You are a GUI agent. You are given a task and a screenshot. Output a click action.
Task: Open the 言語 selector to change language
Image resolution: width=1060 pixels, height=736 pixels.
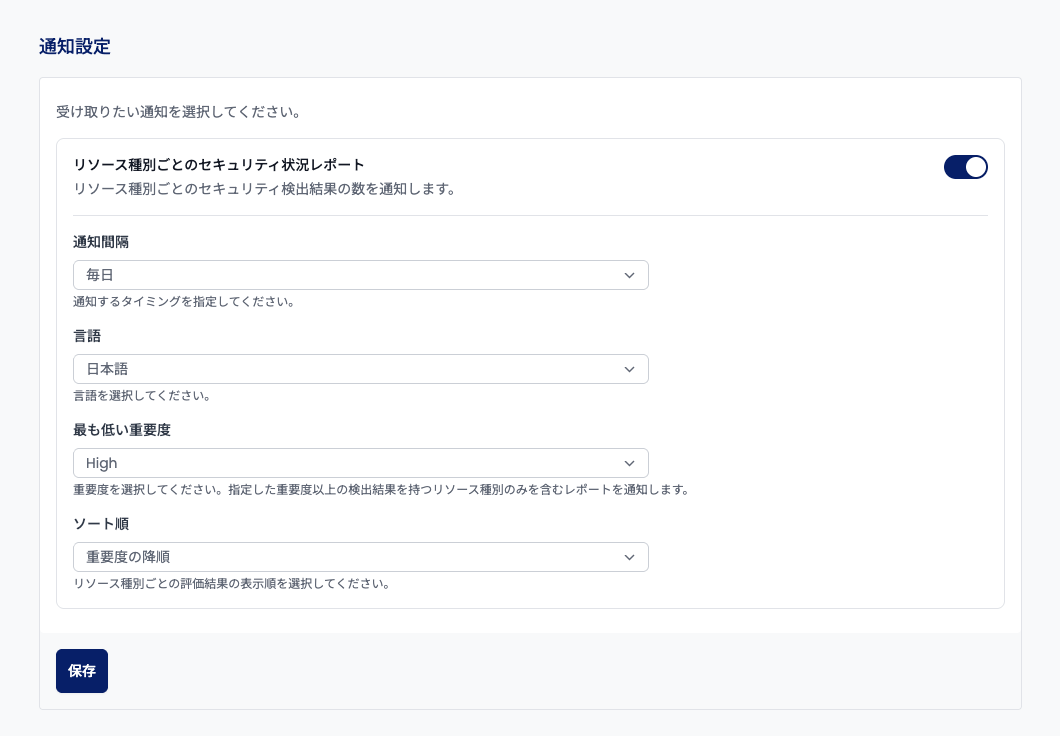click(361, 369)
